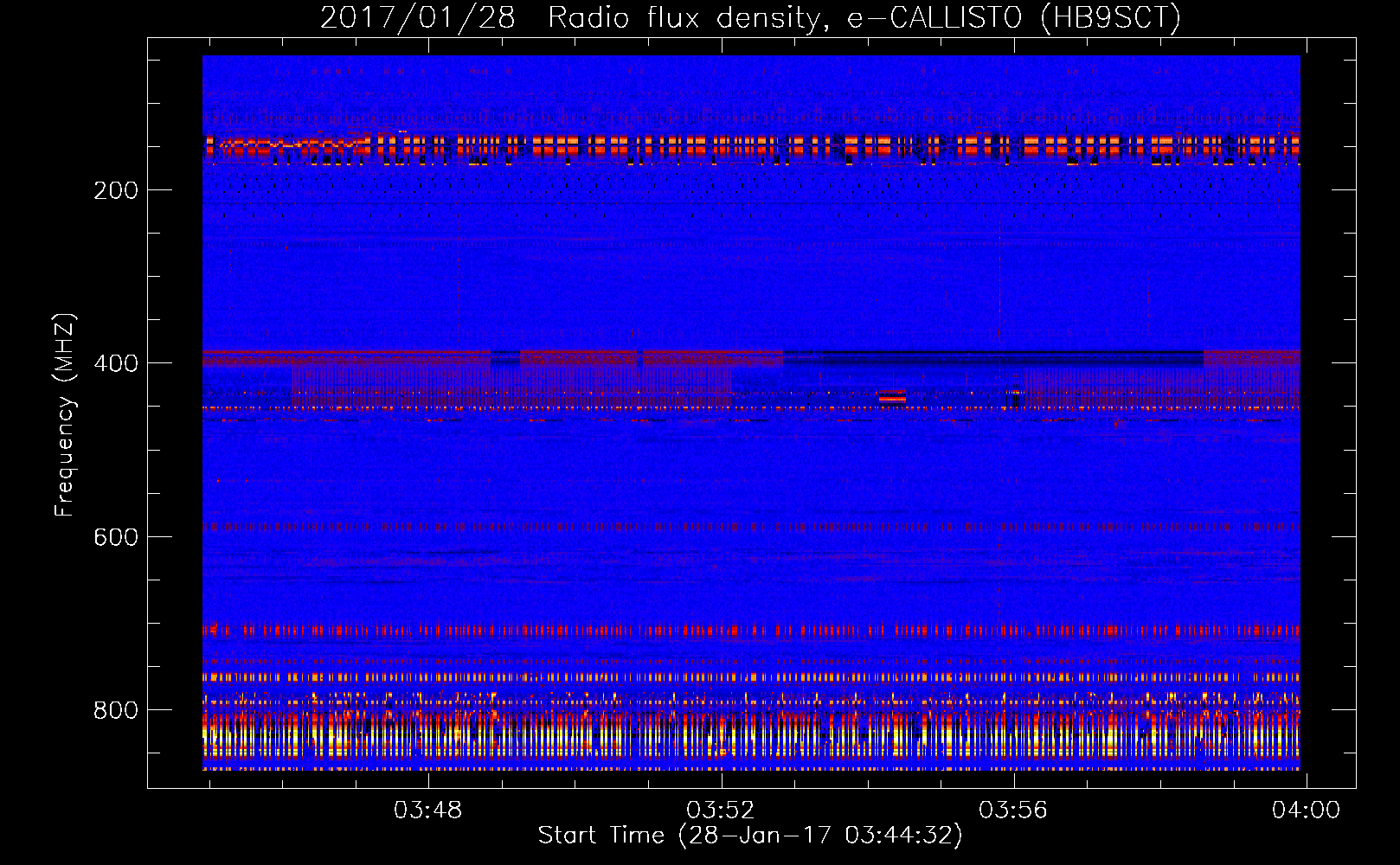Viewport: 1400px width, 865px height.
Task: Click the 400 frequency tick label
Action: pos(116,363)
